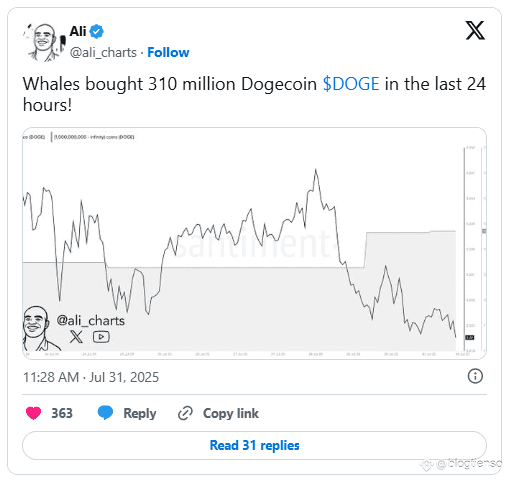Click the @ali_charts handle in header

pos(103,53)
